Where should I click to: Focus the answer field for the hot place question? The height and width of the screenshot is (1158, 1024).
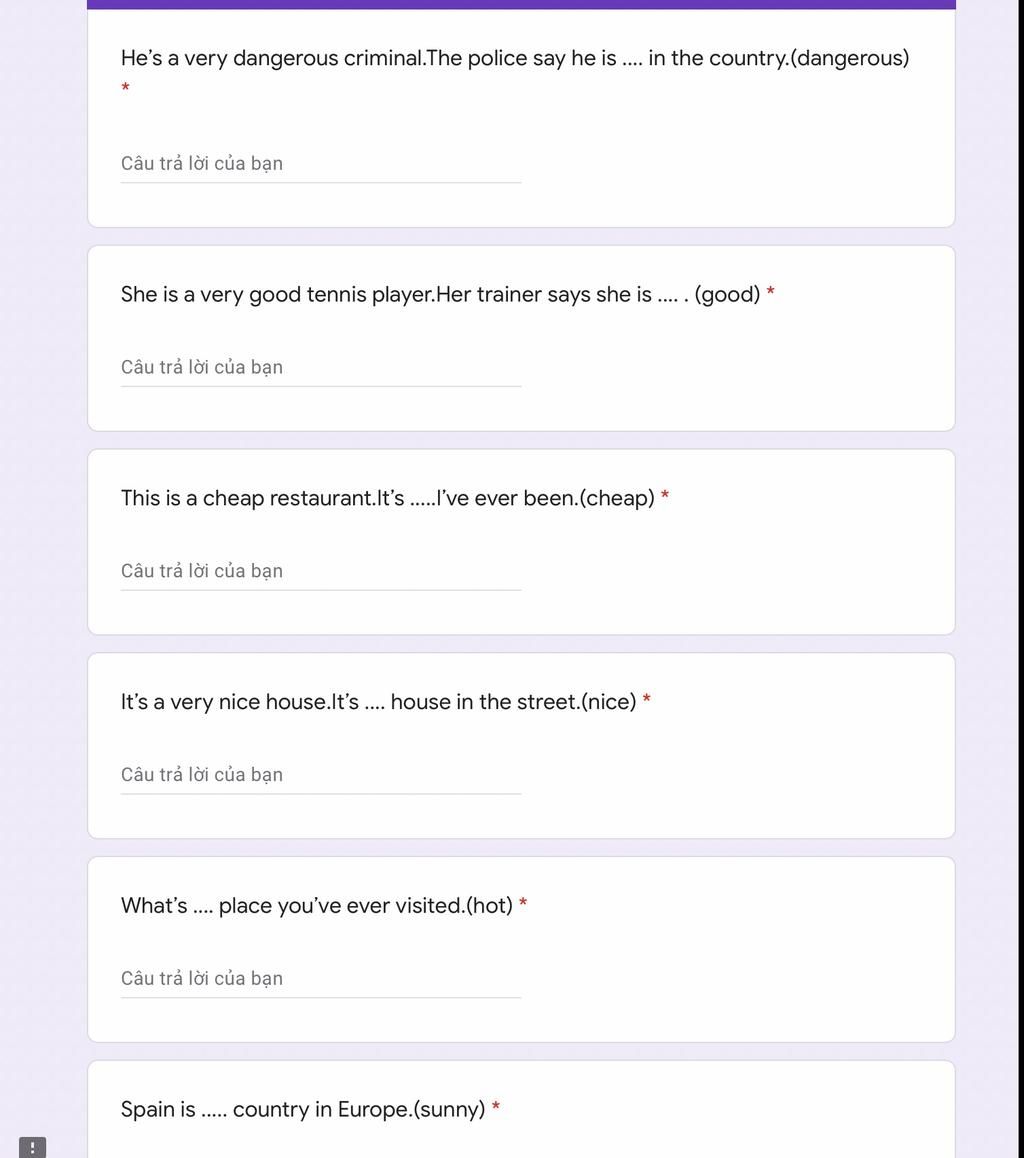coord(320,979)
